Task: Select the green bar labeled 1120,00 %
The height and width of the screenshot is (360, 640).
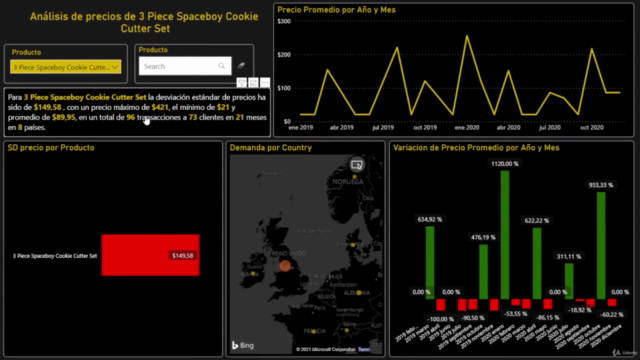Action: tap(505, 235)
